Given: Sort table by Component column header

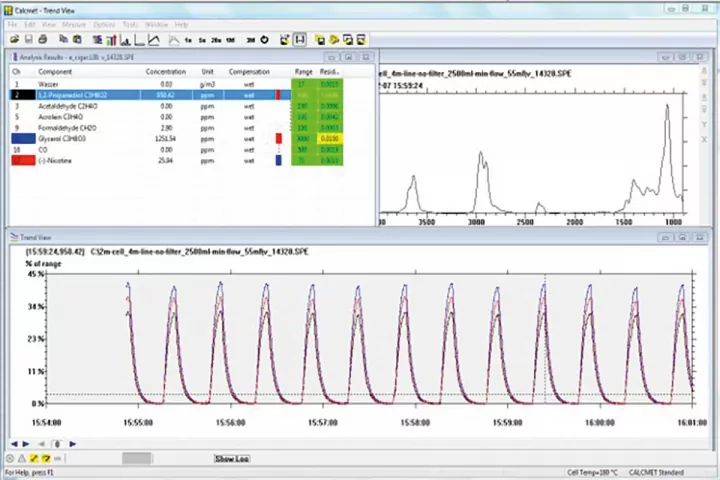Looking at the screenshot, I should point(55,72).
